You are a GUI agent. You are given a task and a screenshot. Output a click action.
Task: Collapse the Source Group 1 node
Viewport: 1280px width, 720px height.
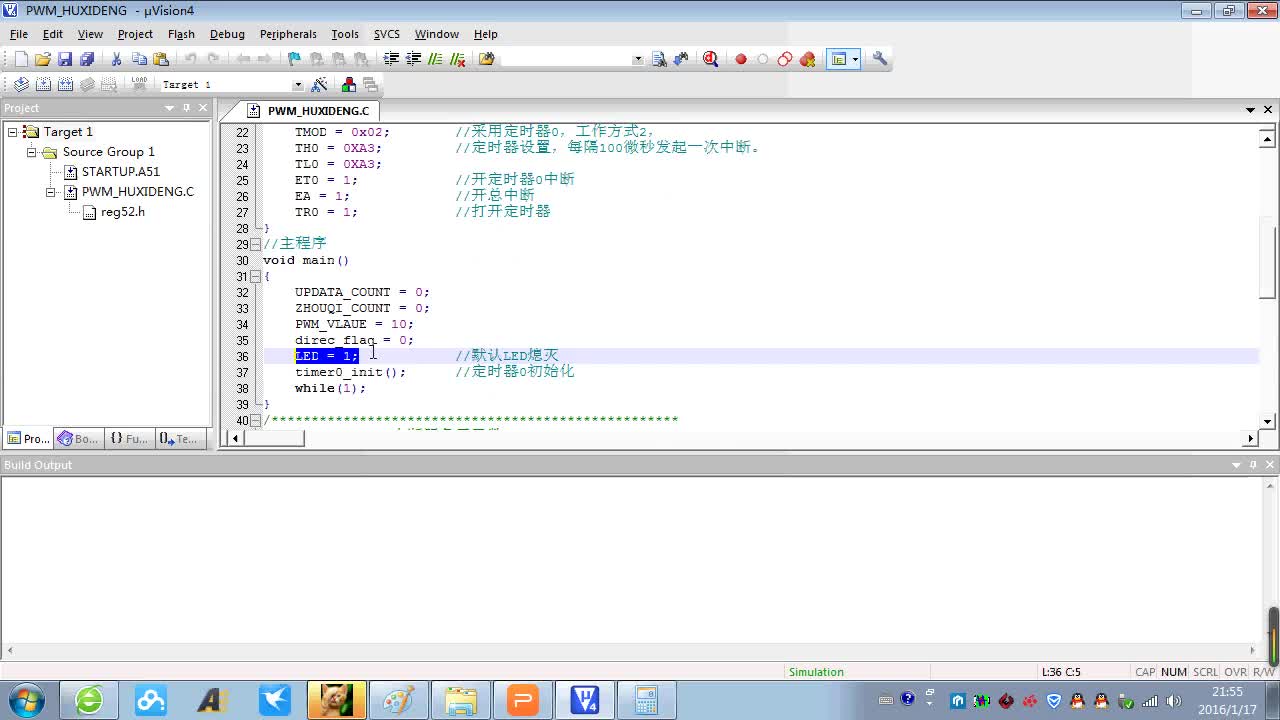coord(32,152)
